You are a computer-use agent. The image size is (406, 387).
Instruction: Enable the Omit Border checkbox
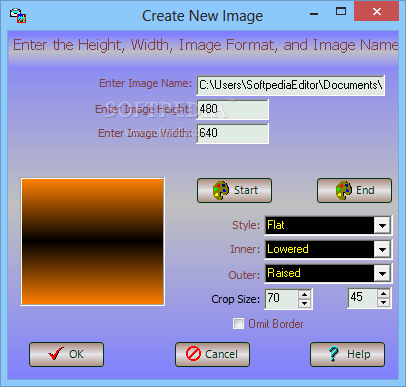pos(238,324)
